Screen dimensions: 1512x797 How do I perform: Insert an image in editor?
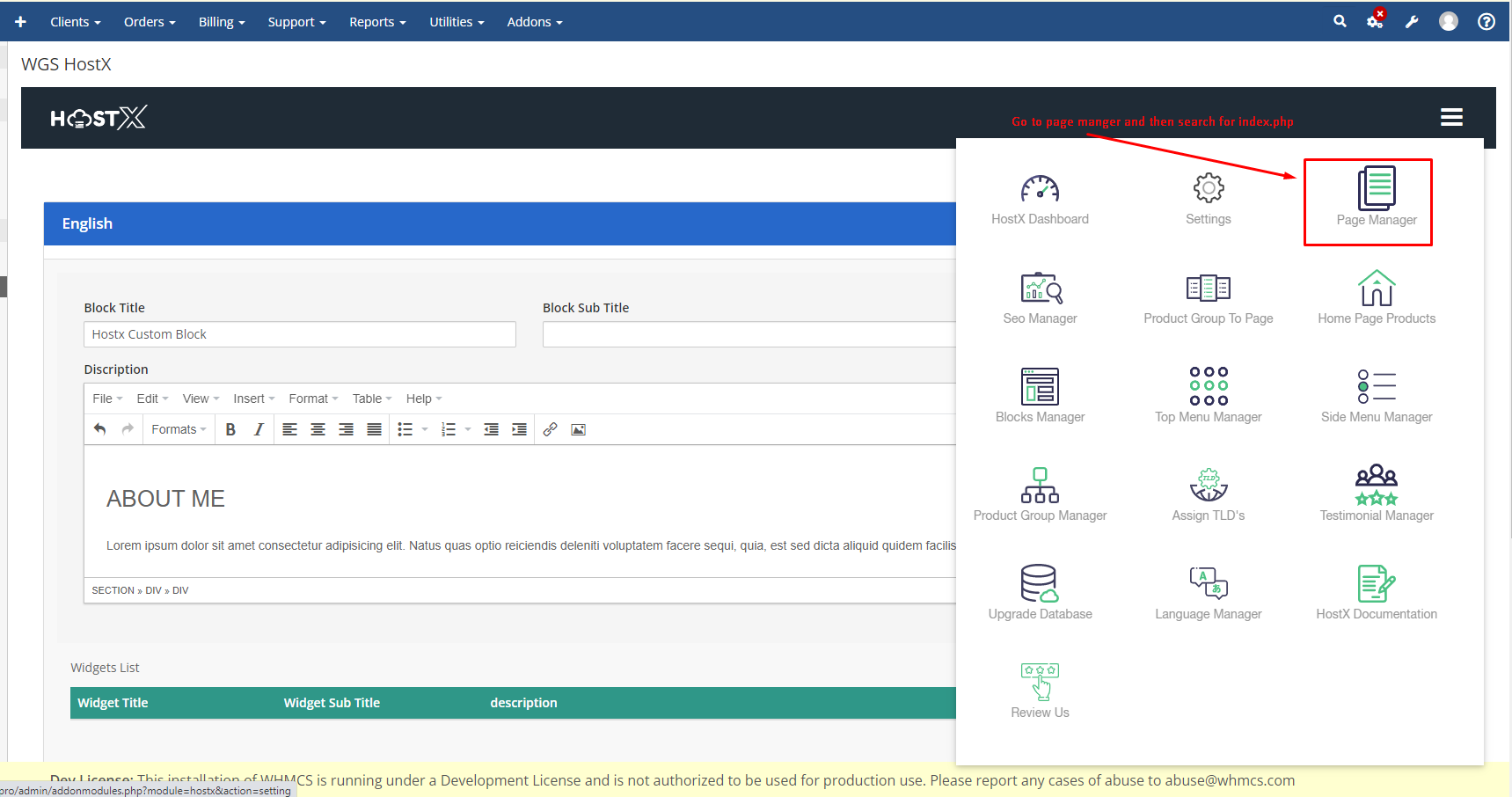coord(578,429)
